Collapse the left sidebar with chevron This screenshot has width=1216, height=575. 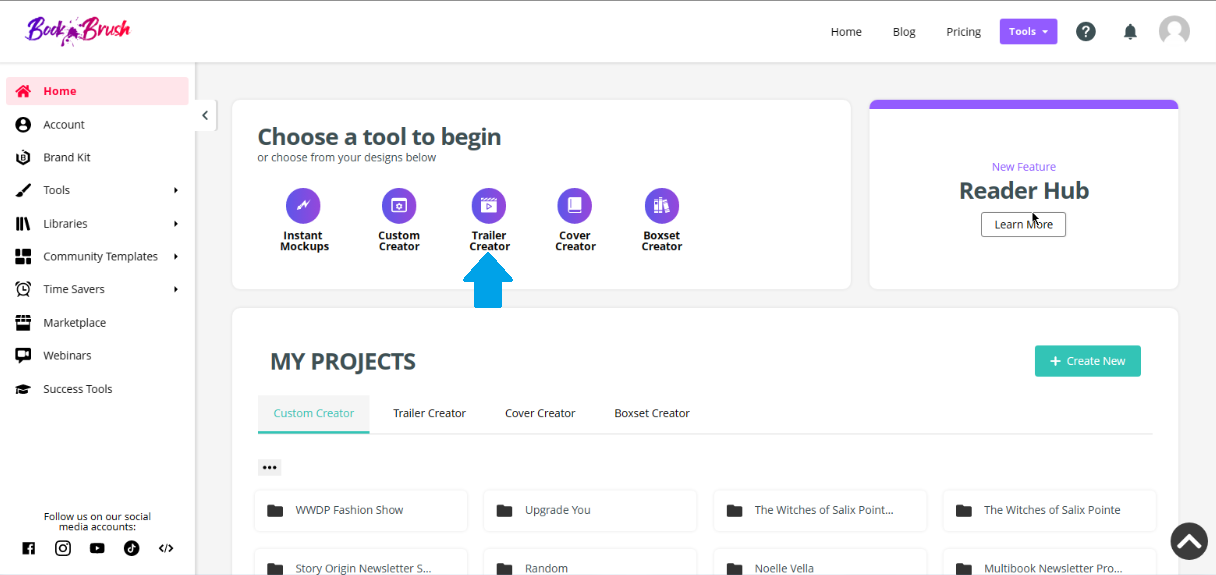click(205, 115)
